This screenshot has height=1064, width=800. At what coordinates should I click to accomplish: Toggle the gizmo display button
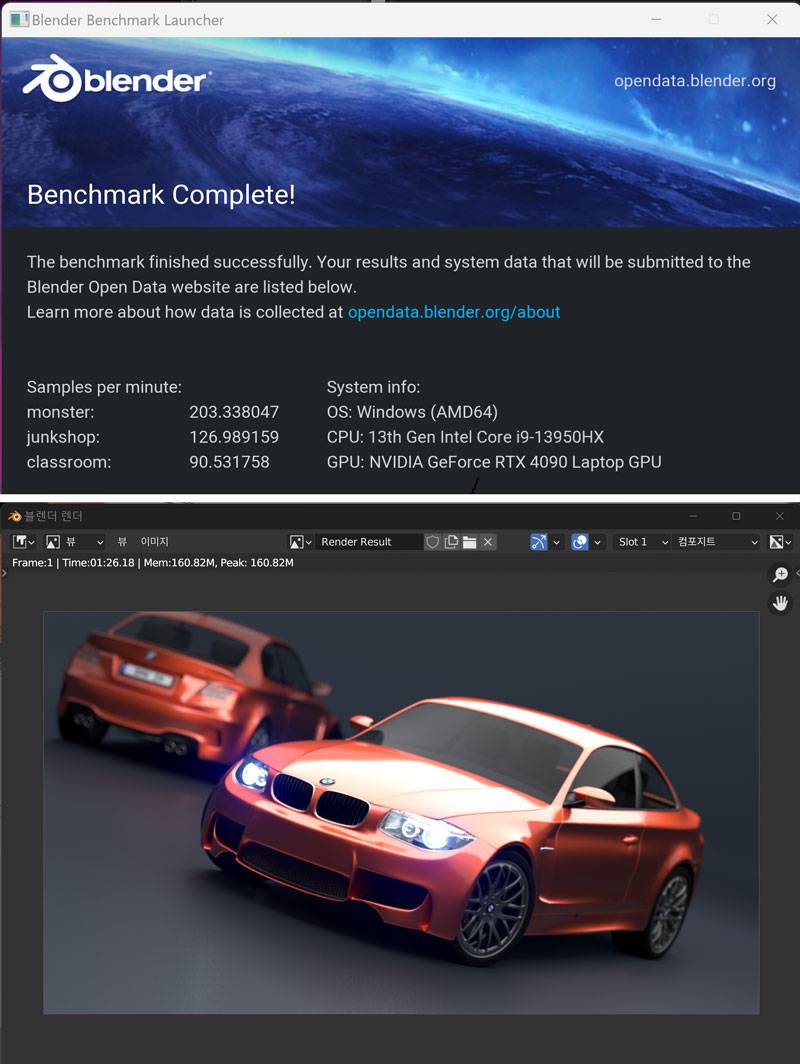(x=538, y=542)
